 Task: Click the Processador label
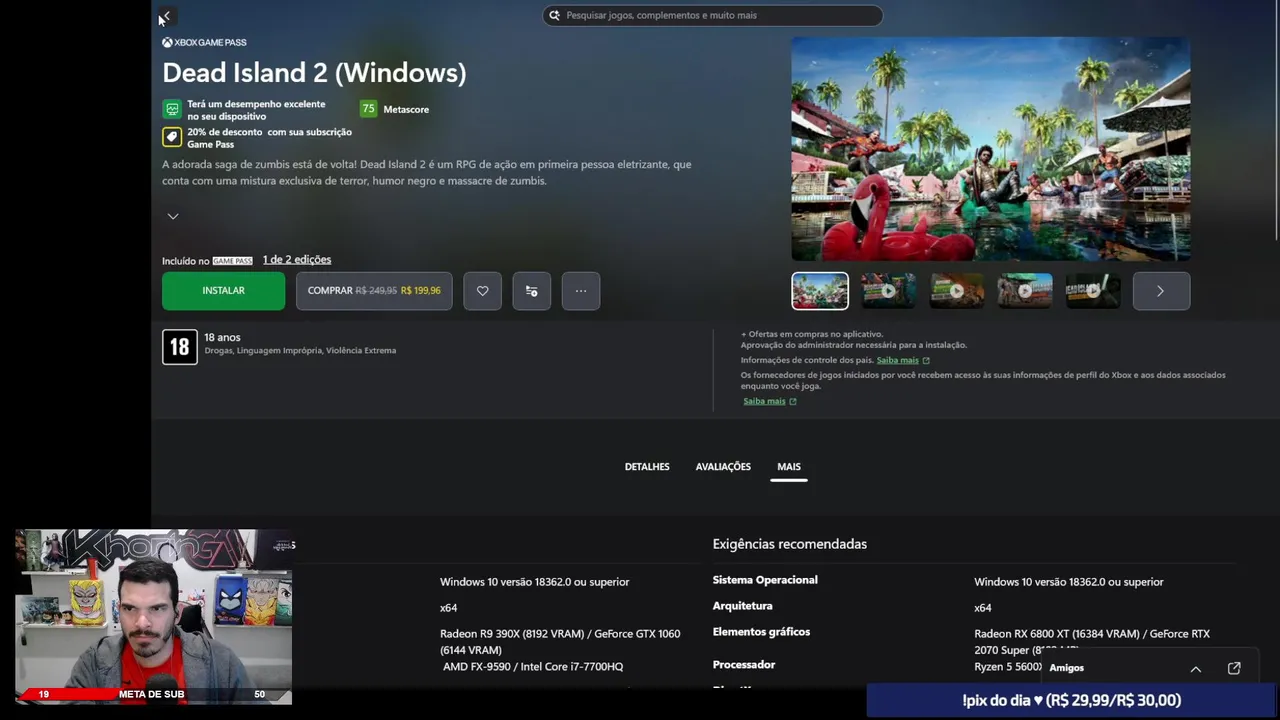click(x=744, y=664)
